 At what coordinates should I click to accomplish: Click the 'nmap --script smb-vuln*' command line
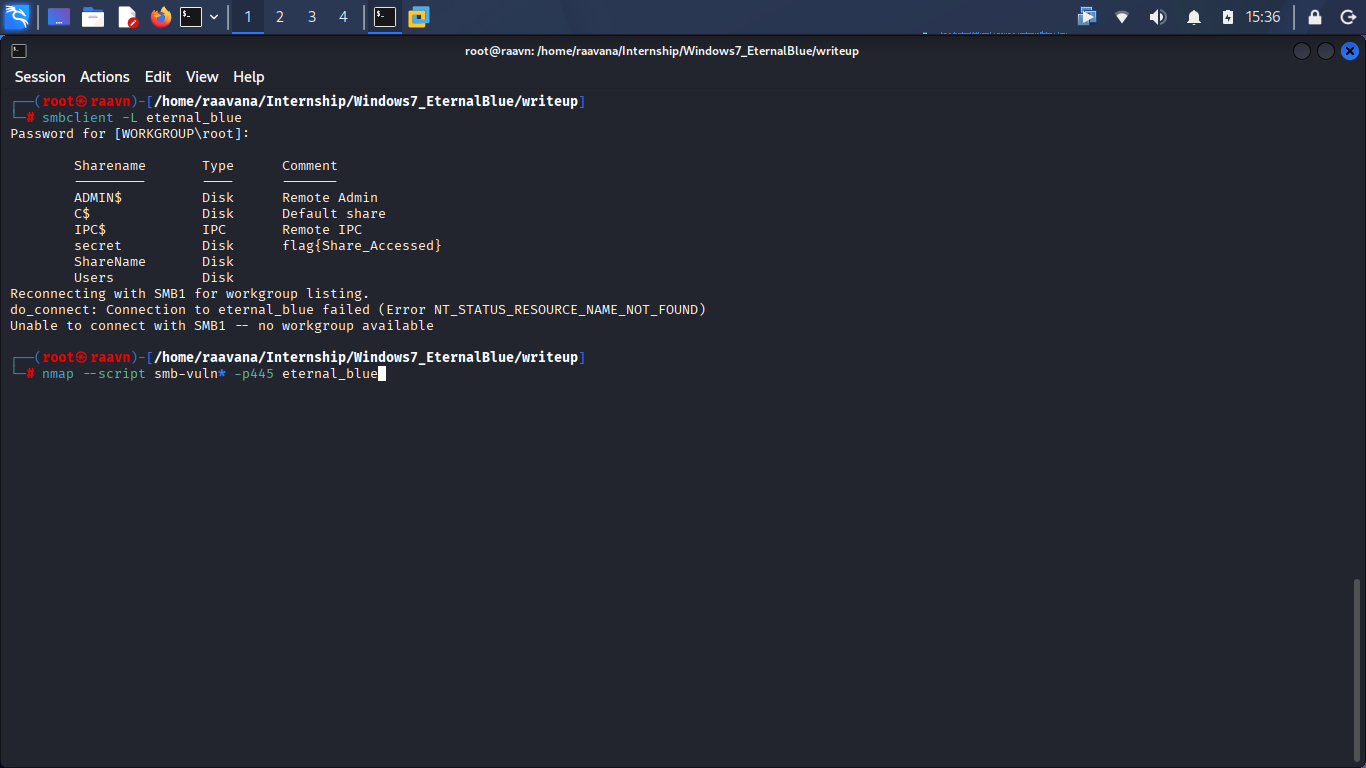[x=210, y=374]
